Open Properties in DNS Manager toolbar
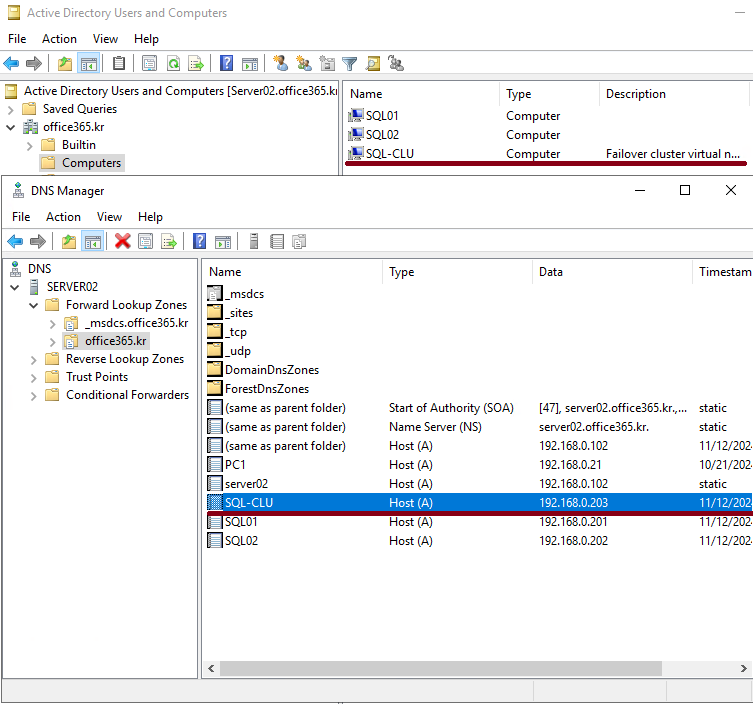Viewport: 753px width, 704px height. pos(146,242)
